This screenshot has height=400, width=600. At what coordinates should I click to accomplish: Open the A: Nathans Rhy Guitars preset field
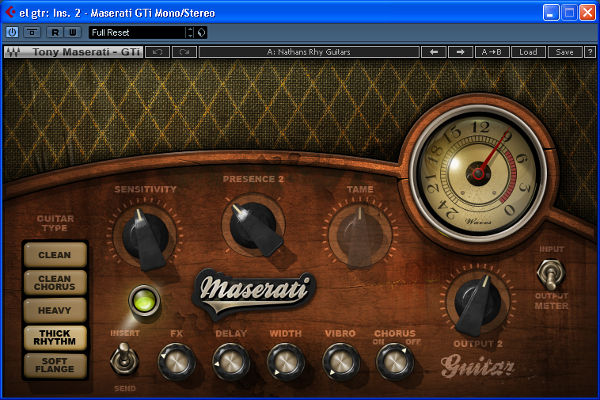coord(309,52)
